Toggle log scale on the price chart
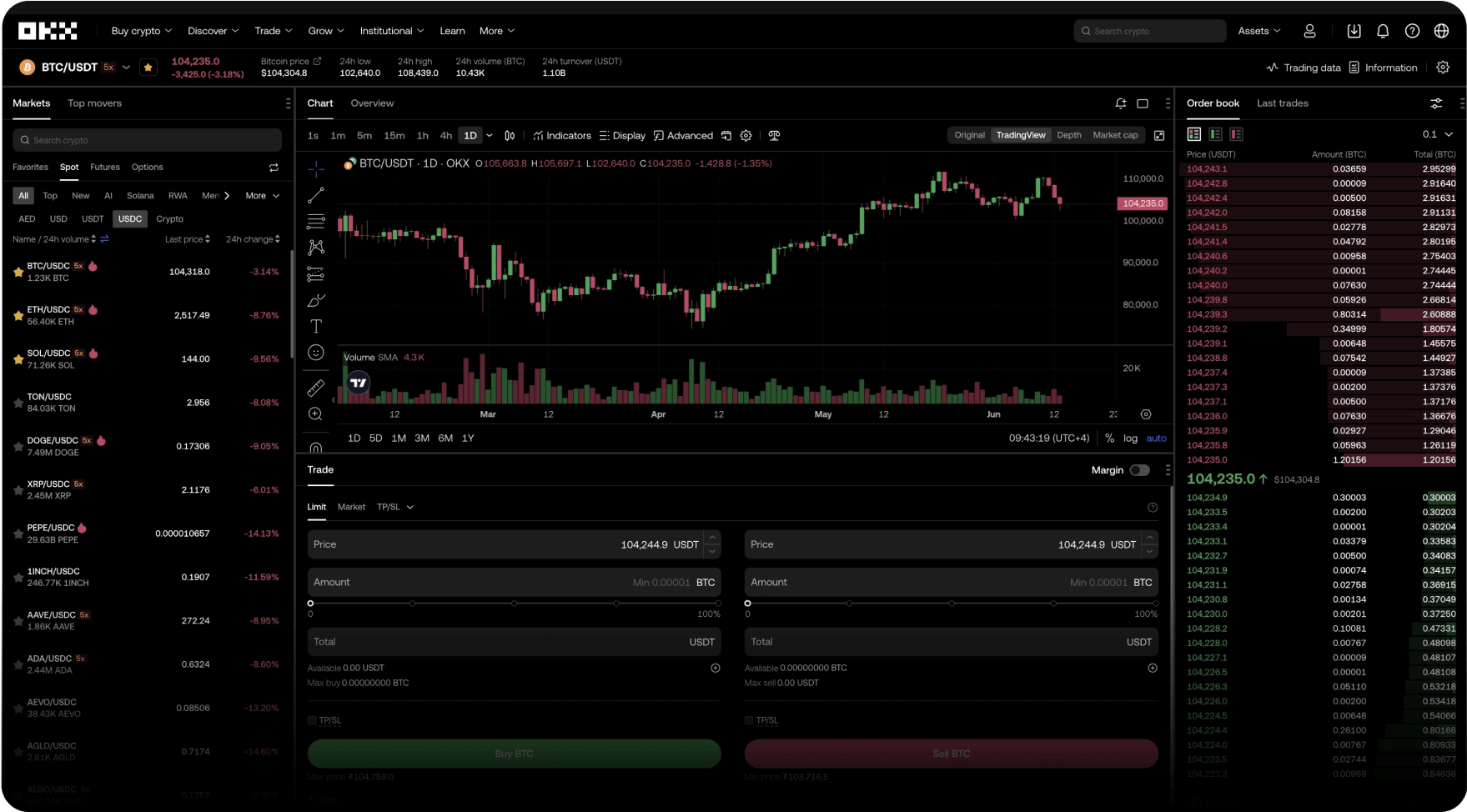The image size is (1467, 812). pos(1130,438)
